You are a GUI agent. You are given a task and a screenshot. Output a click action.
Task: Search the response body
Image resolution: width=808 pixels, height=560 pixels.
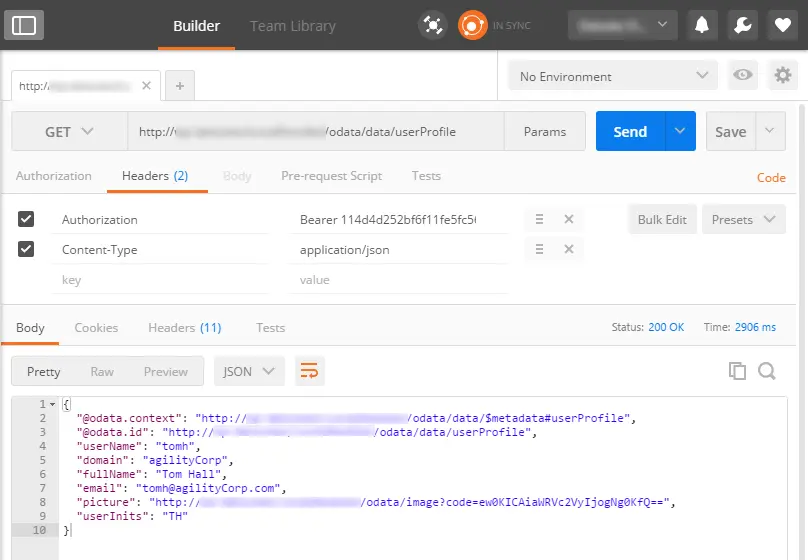tap(767, 371)
